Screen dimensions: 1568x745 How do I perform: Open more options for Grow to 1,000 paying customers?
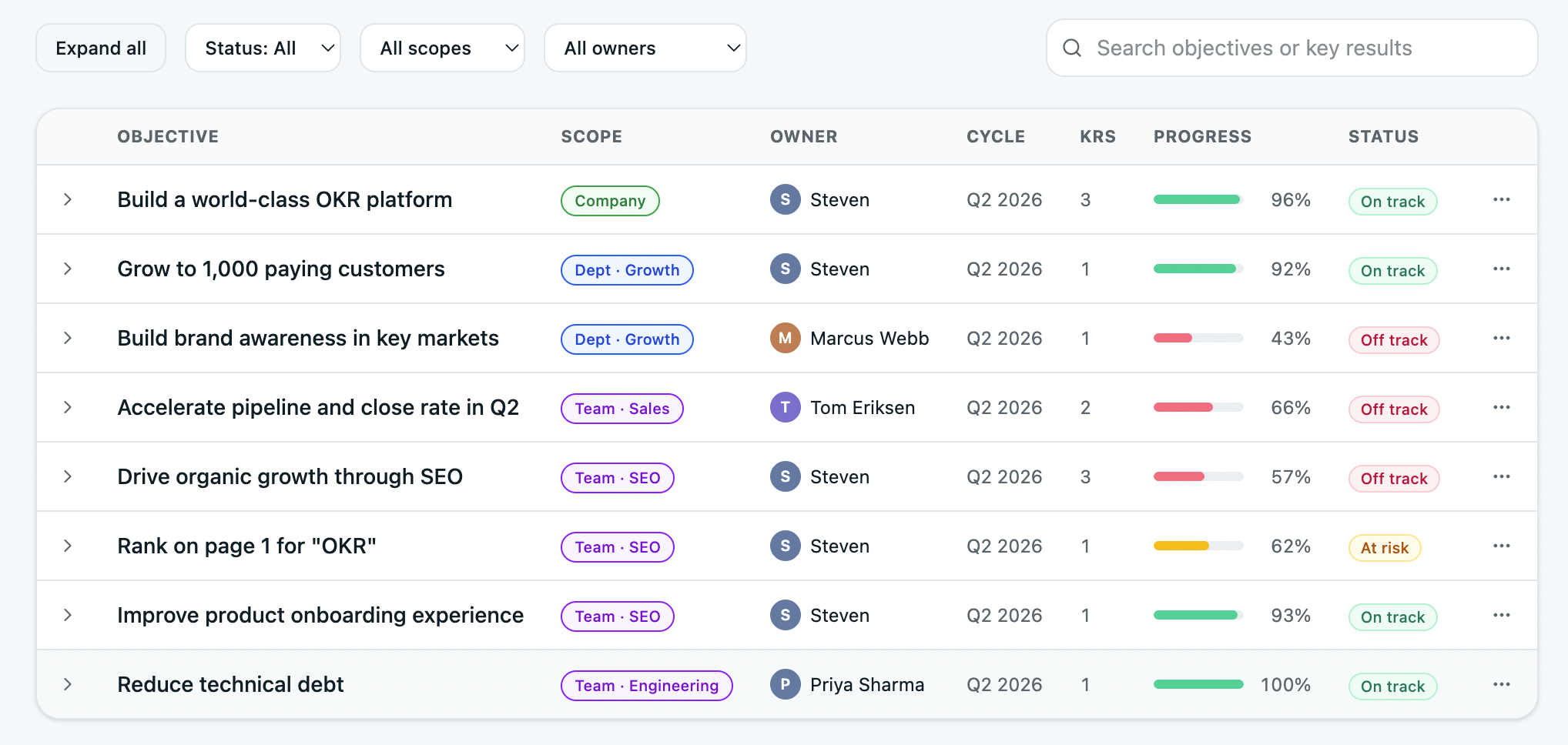(1501, 269)
